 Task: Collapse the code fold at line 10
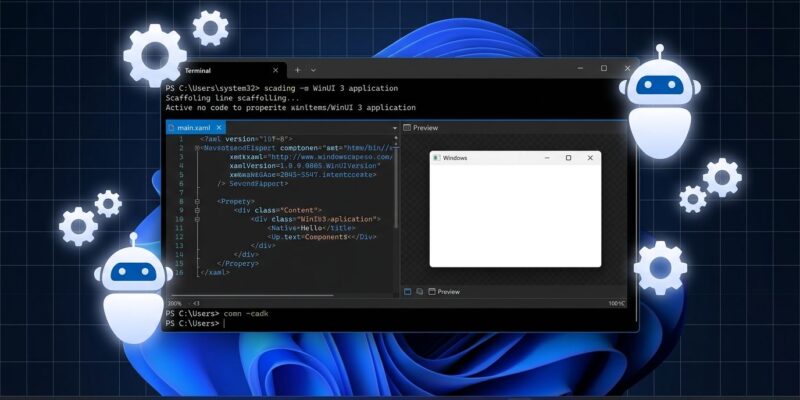point(197,219)
